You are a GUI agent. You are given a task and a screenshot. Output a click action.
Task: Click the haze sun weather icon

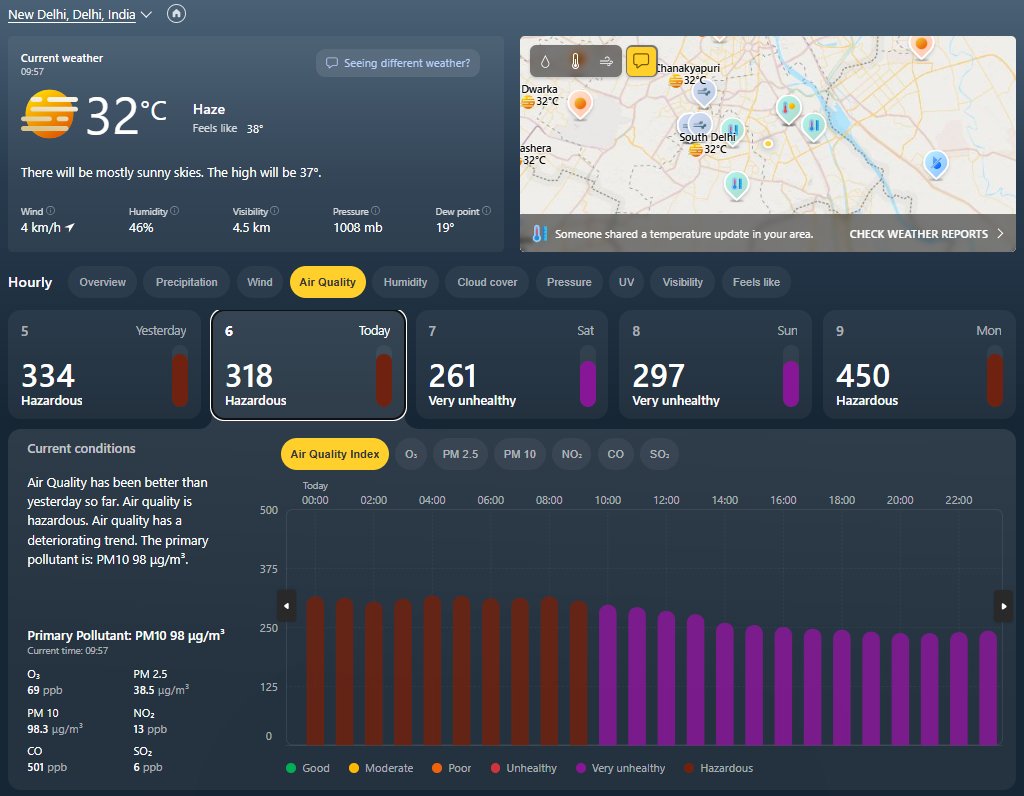click(x=49, y=114)
